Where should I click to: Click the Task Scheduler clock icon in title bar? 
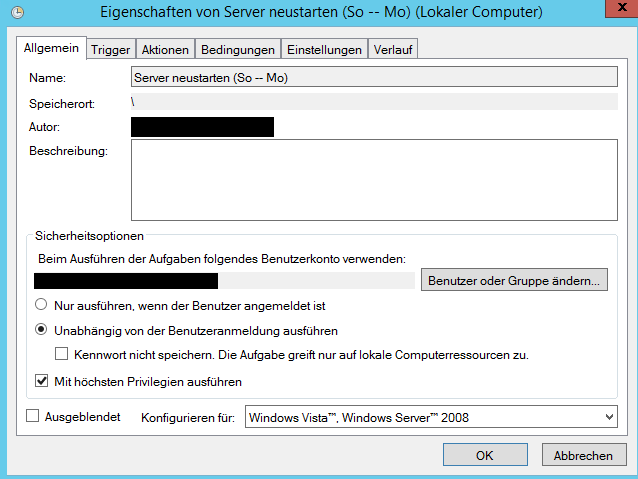point(17,13)
